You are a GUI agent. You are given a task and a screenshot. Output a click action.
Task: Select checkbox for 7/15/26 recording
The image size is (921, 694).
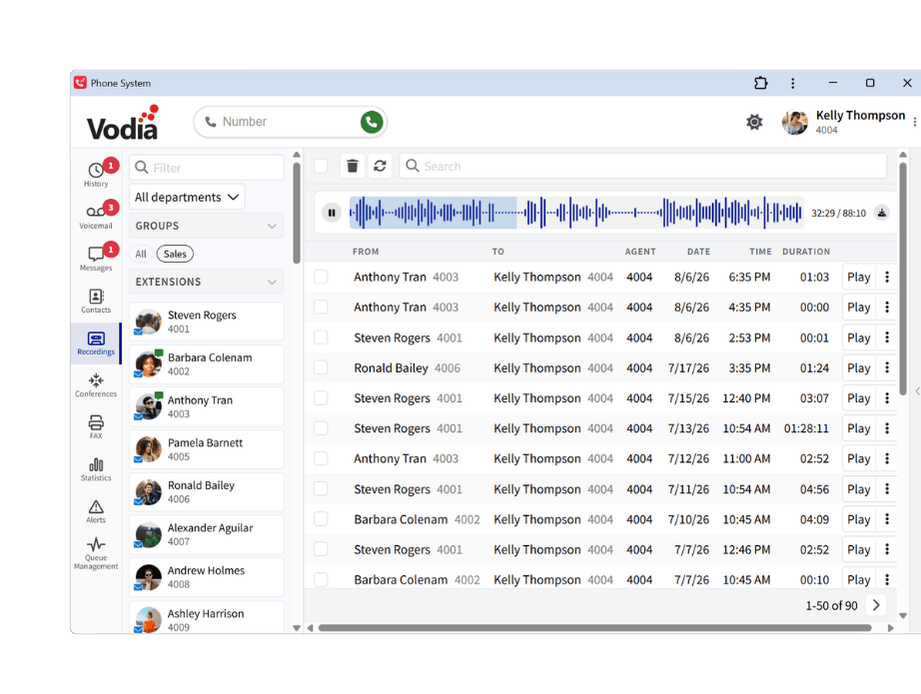tap(321, 398)
